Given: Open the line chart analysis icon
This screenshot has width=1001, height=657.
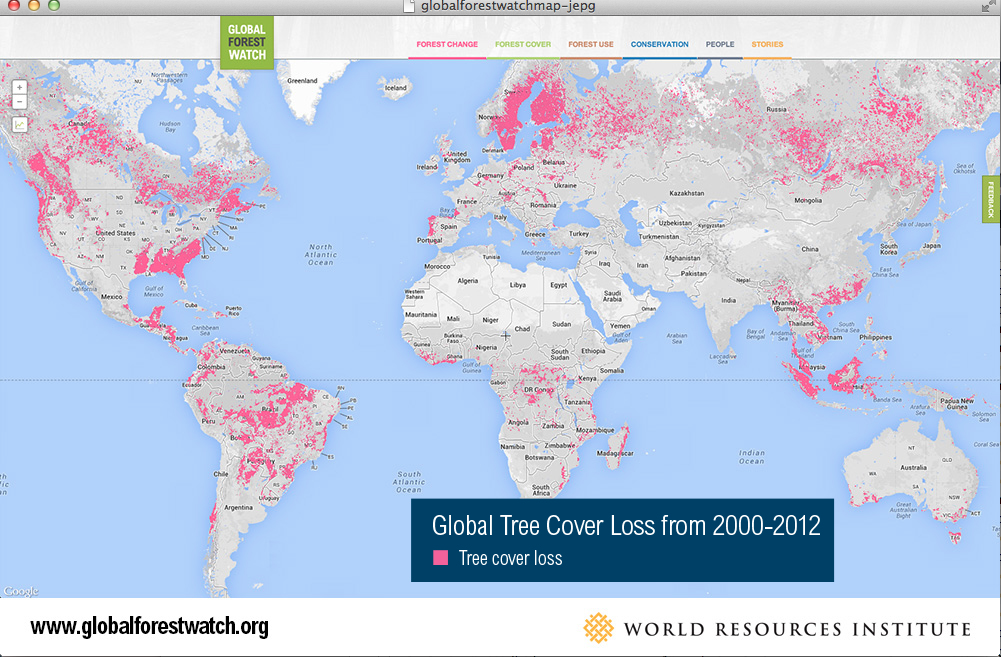Looking at the screenshot, I should pyautogui.click(x=20, y=125).
